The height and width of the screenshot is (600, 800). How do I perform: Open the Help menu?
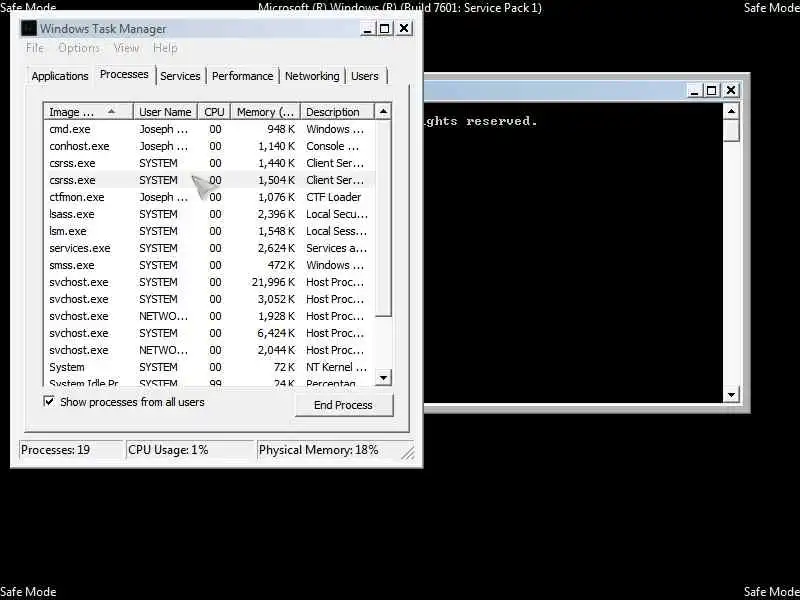point(165,48)
